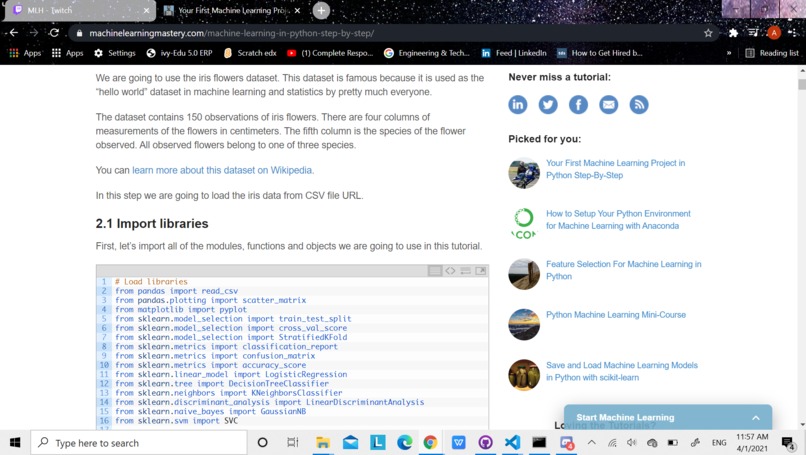Open the How to Get Hired bookmark
Screen dimensions: 806x455
pos(600,53)
